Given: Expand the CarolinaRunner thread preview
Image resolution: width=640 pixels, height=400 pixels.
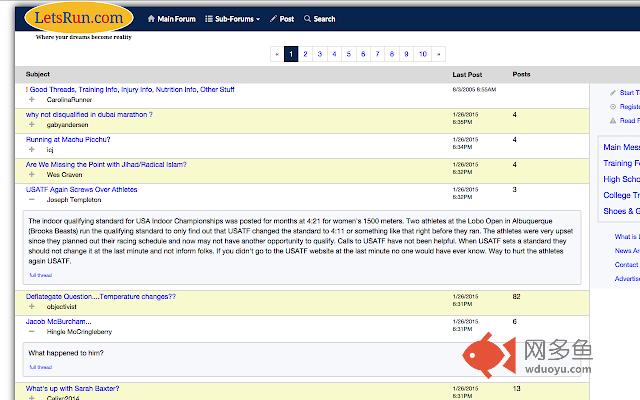Looking at the screenshot, I should [32, 99].
